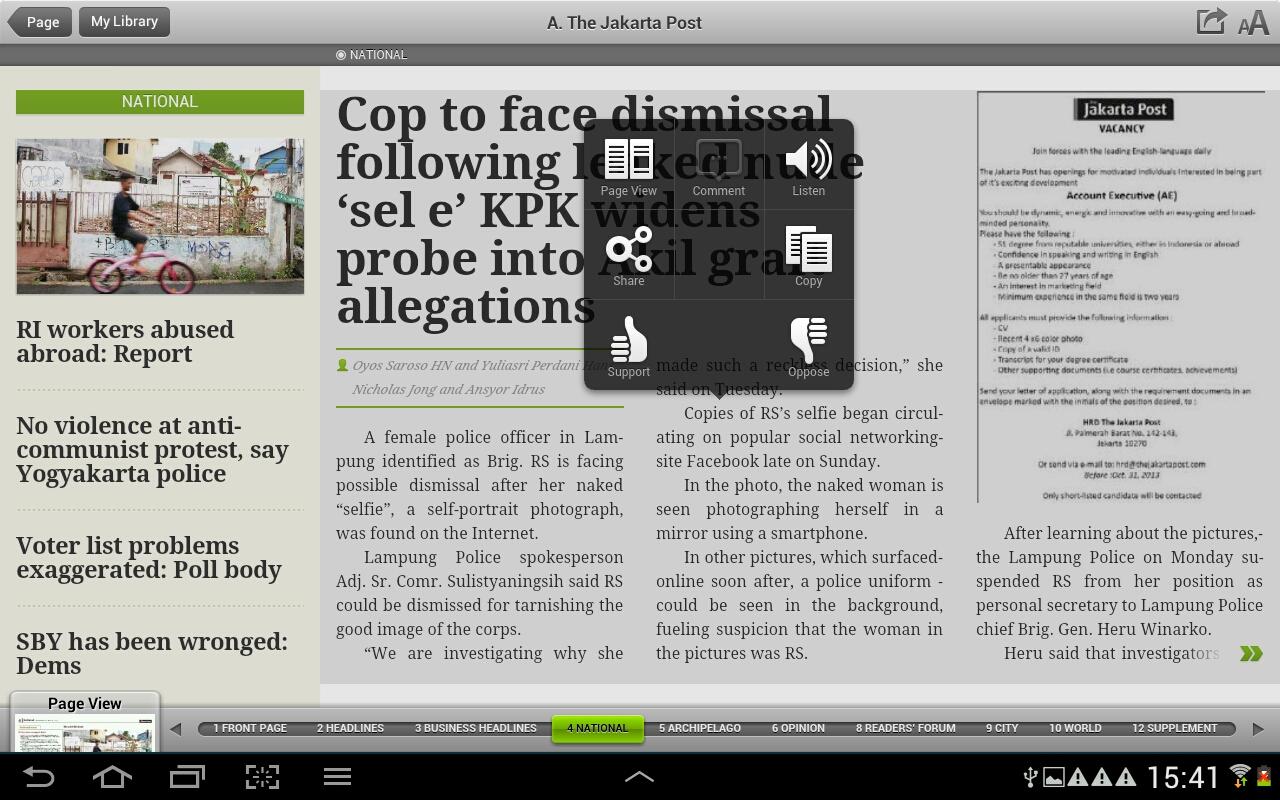The height and width of the screenshot is (800, 1280).
Task: Give the article a Support thumbs-up
Action: 629,347
